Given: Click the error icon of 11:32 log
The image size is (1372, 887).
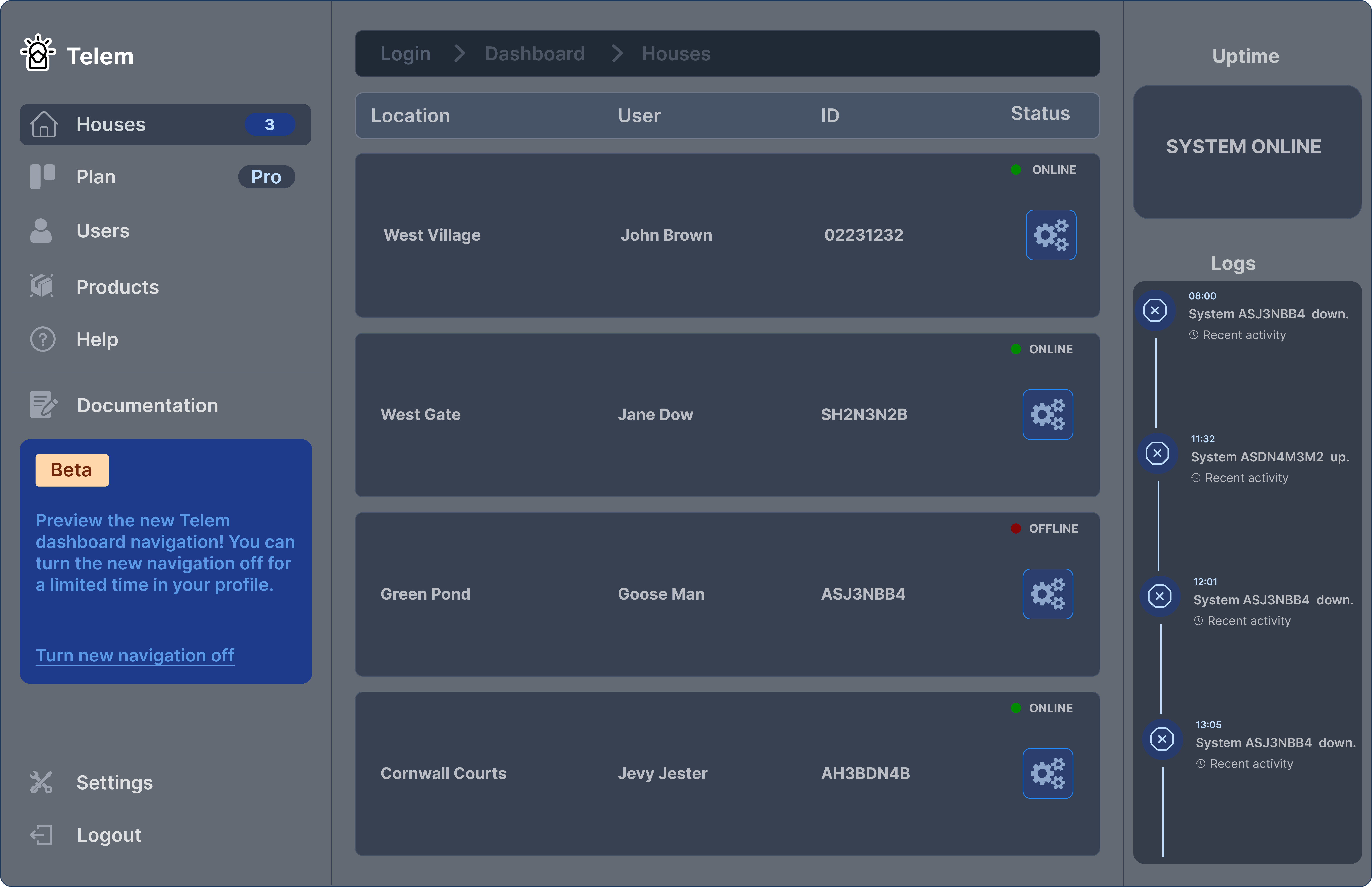Looking at the screenshot, I should 1157,453.
